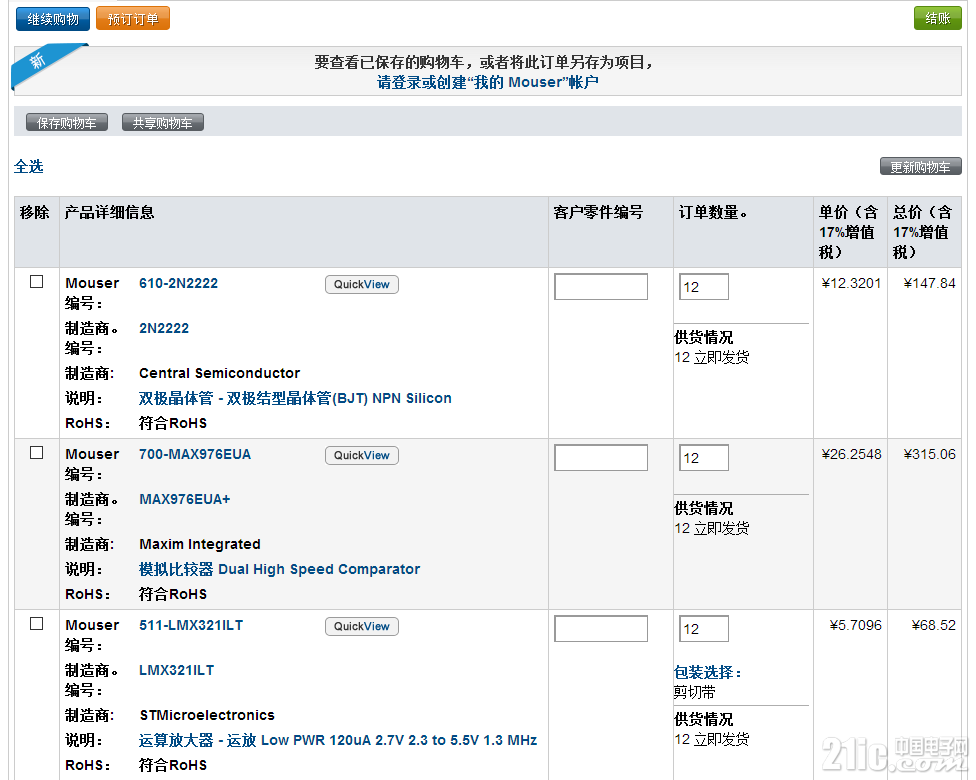The image size is (976, 780).
Task: Click the 产品详细信息 column header
Action: pos(110,212)
